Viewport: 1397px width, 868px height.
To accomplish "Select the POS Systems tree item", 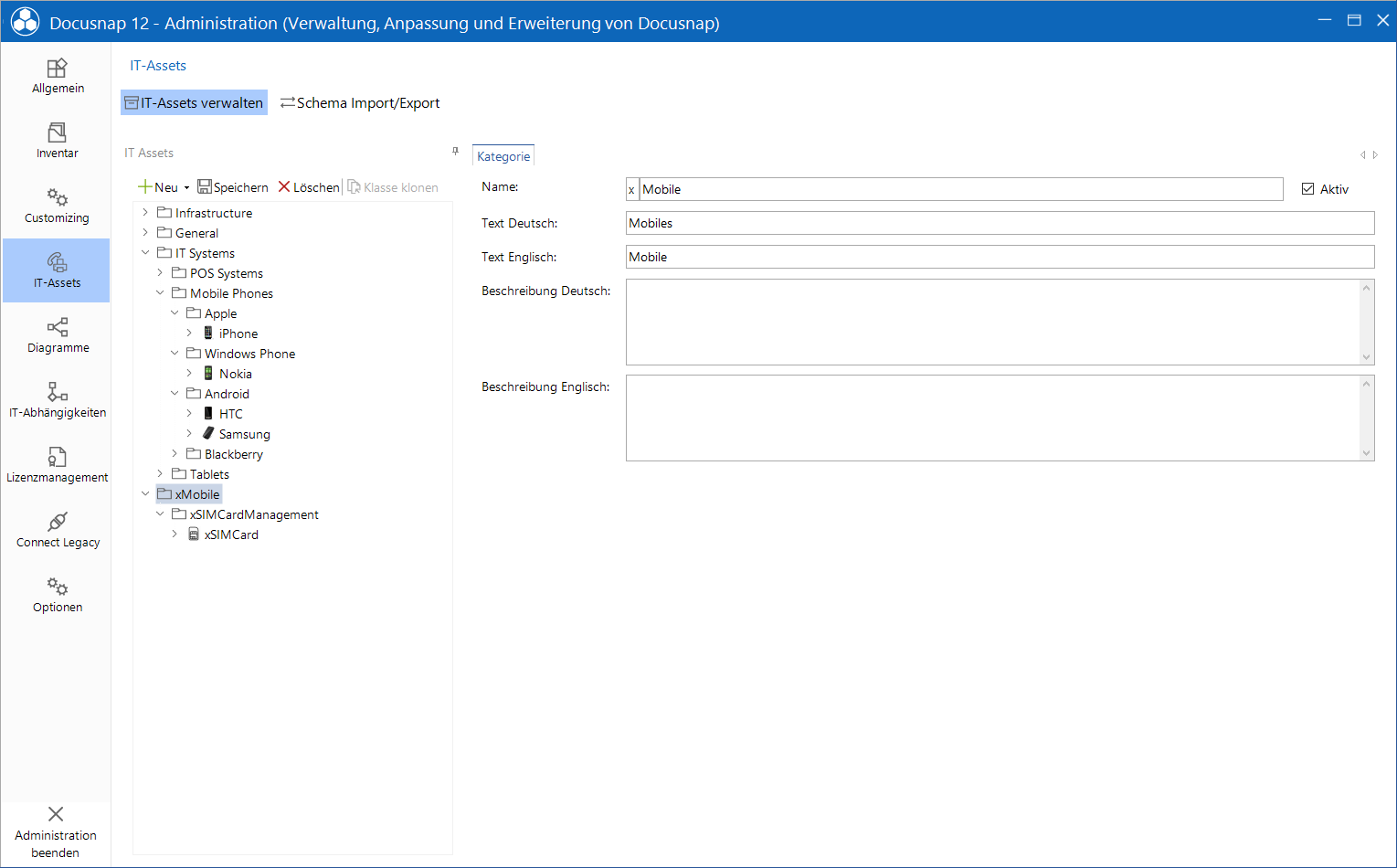I will coord(227,273).
